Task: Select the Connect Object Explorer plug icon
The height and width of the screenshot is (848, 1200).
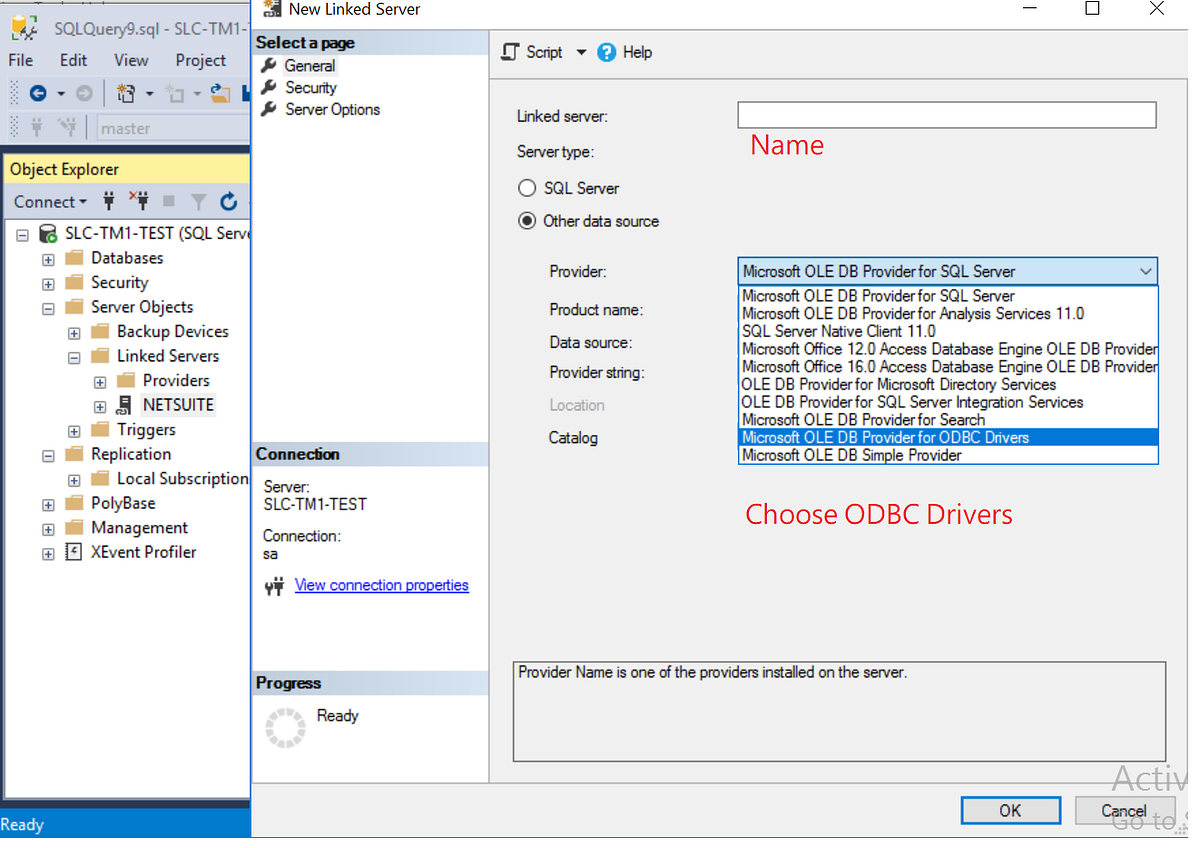Action: (x=108, y=201)
